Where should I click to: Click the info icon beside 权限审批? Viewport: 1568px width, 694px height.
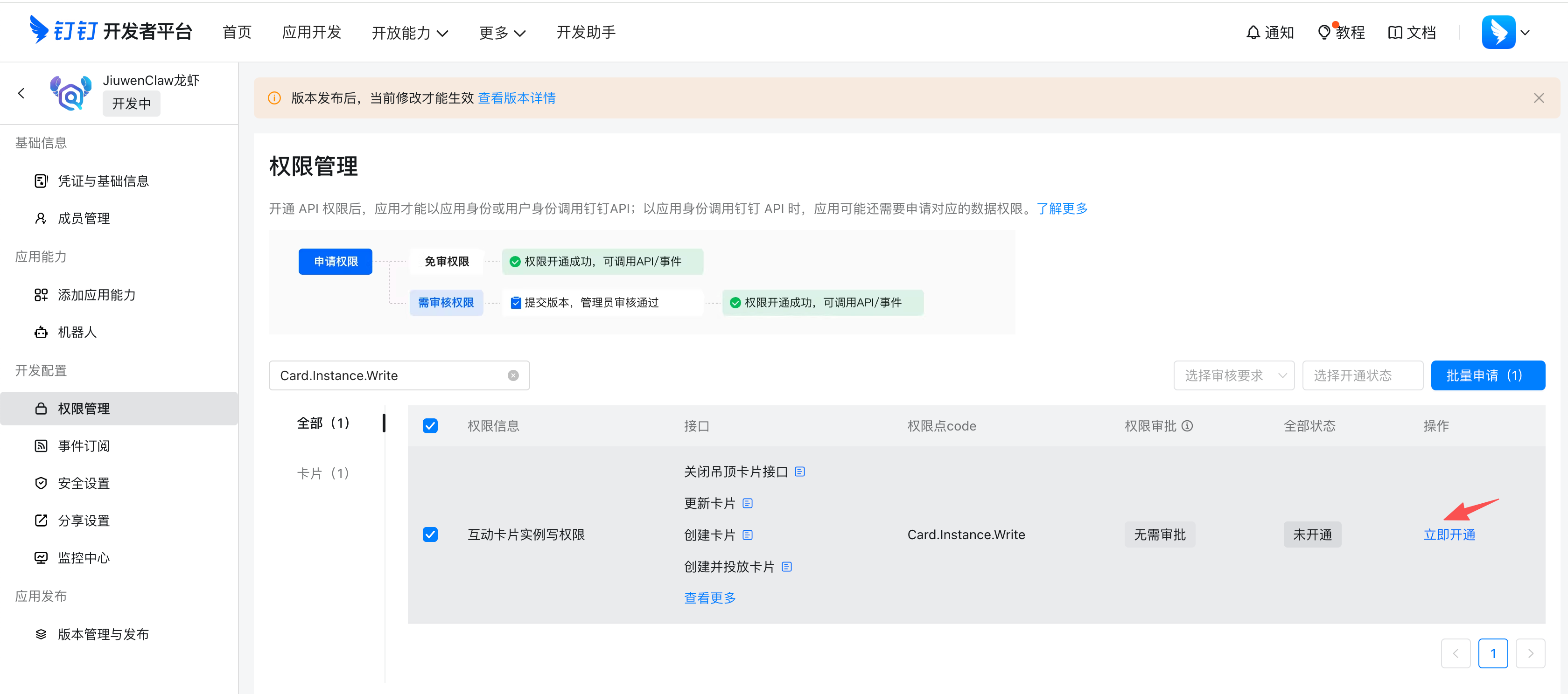1189,426
